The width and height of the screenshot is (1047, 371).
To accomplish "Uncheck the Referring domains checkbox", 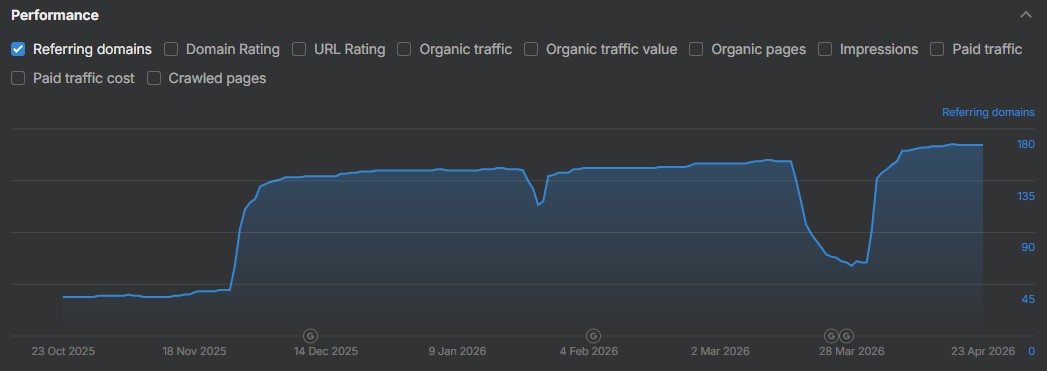I will pyautogui.click(x=18, y=49).
